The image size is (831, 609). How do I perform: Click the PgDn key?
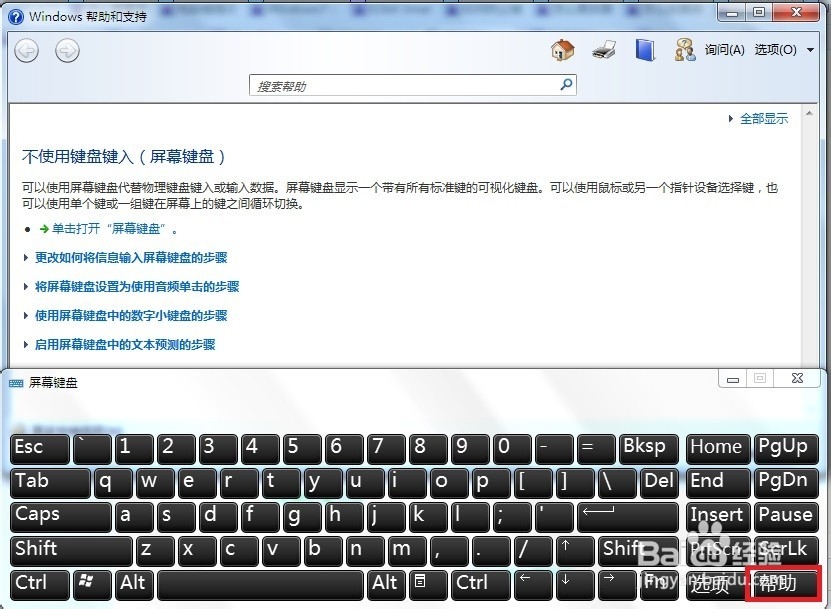pos(786,483)
